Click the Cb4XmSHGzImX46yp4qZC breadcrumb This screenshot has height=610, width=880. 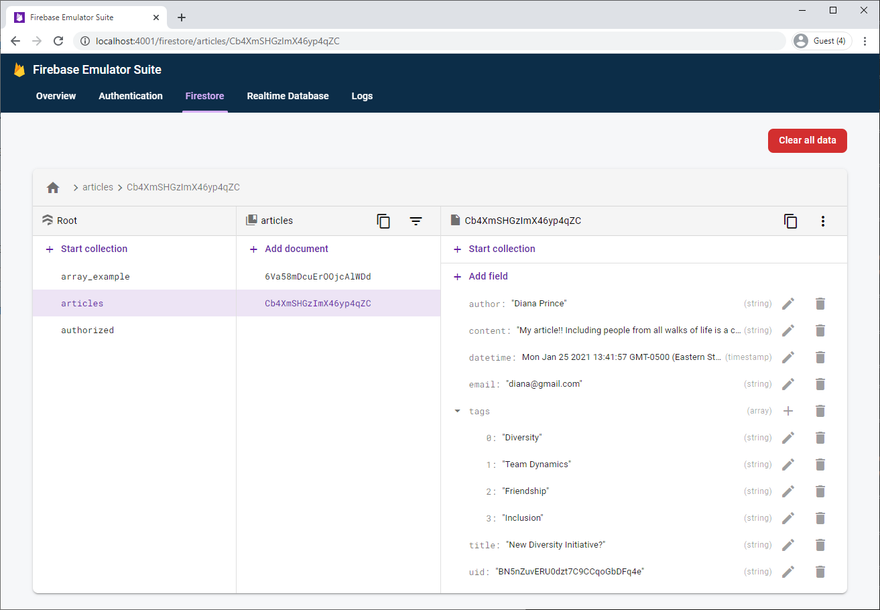tap(183, 187)
